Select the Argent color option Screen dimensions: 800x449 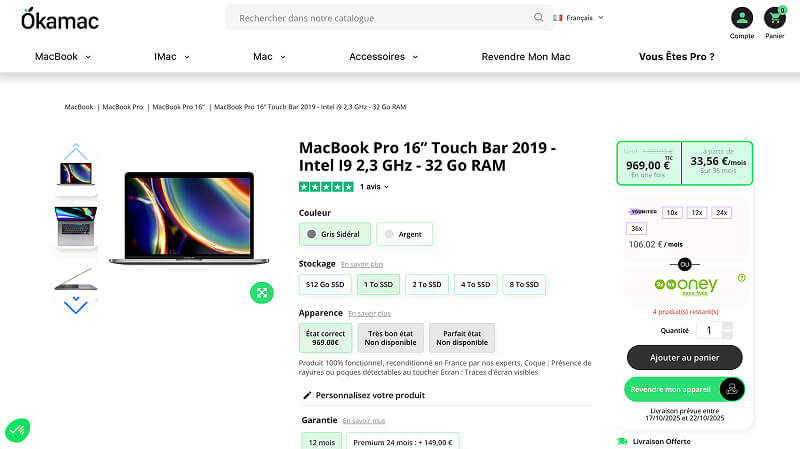(404, 234)
